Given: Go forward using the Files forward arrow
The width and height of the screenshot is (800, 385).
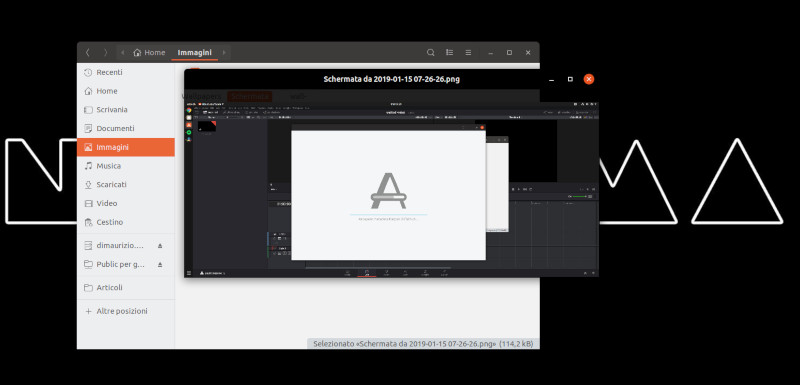Looking at the screenshot, I should [x=106, y=53].
